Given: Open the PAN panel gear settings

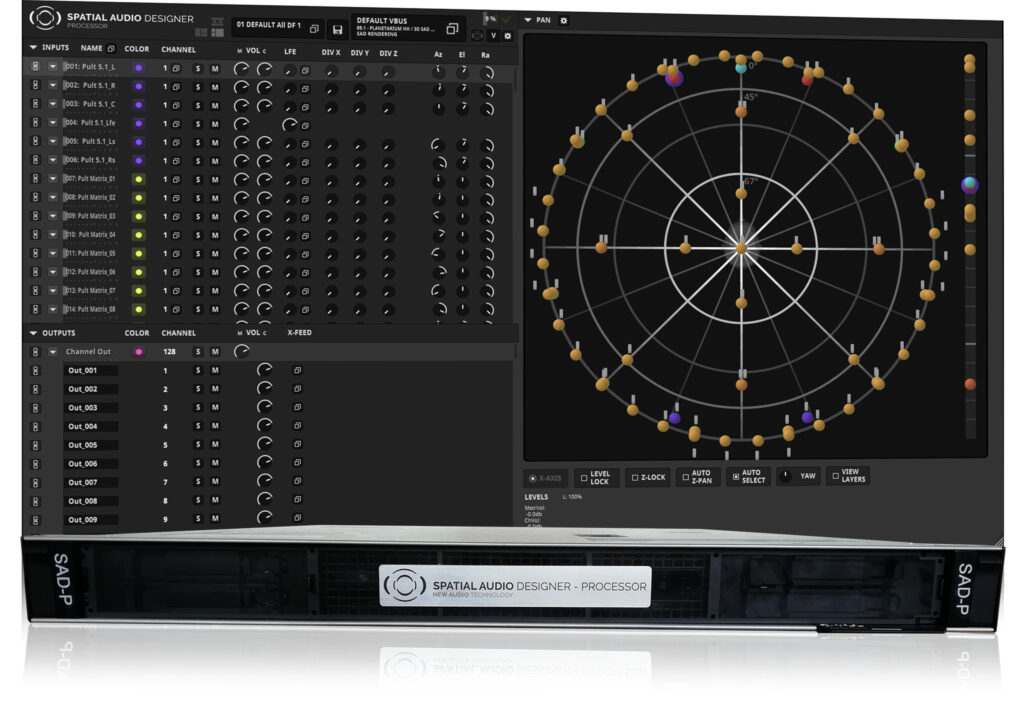Looking at the screenshot, I should [564, 20].
